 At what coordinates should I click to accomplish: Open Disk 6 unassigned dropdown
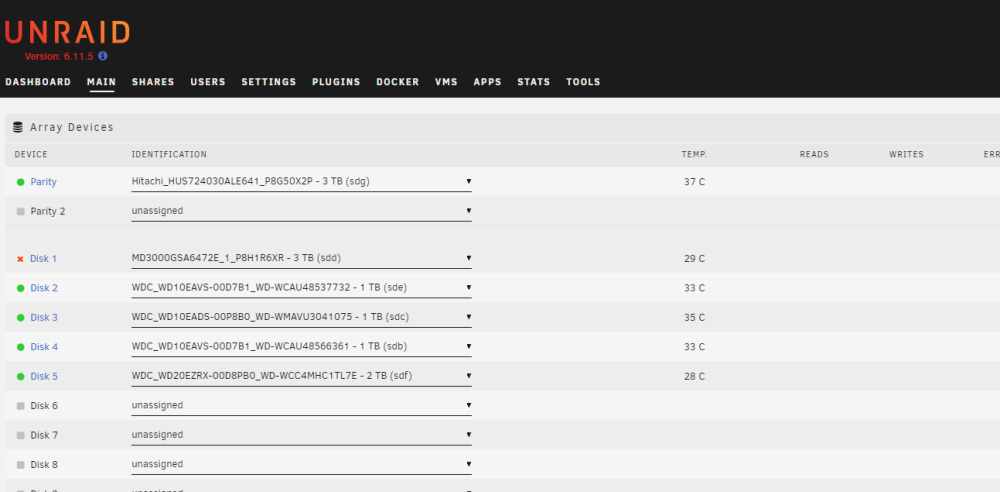click(x=302, y=405)
